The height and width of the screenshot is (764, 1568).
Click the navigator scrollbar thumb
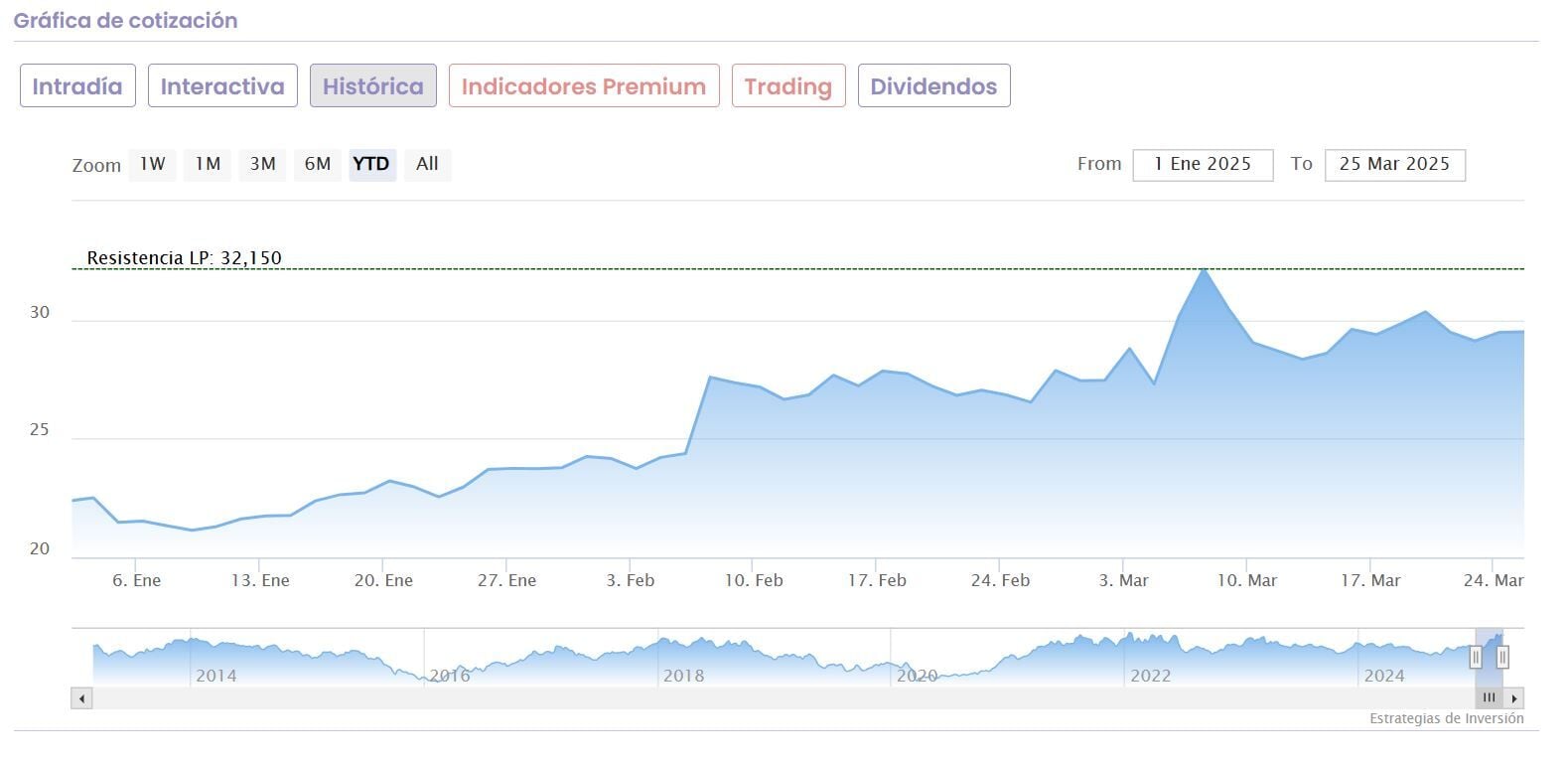[1489, 698]
